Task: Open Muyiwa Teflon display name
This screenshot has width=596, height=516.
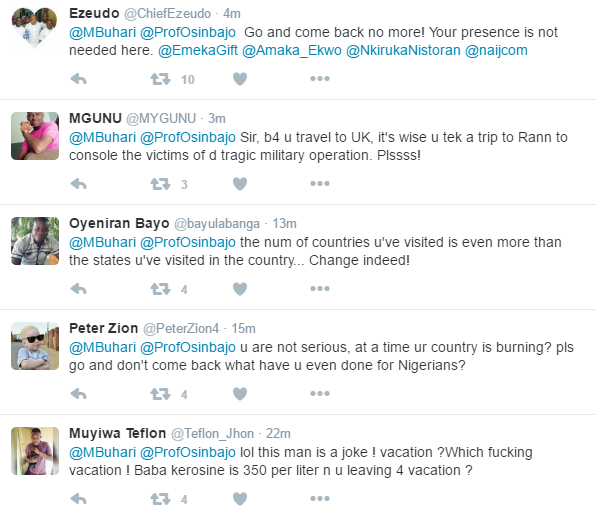Action: click(117, 433)
